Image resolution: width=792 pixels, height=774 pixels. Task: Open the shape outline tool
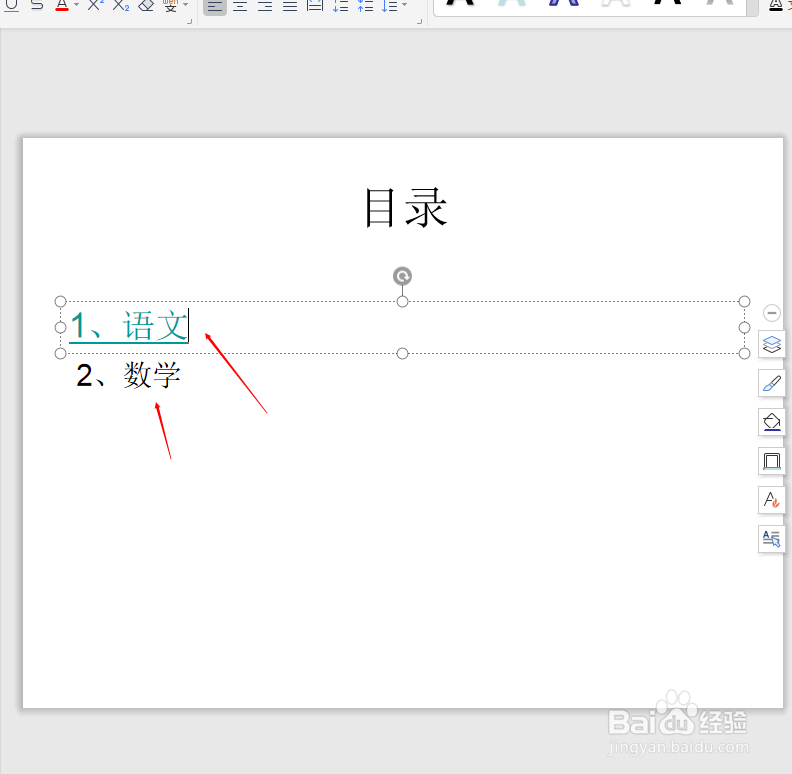point(771,461)
